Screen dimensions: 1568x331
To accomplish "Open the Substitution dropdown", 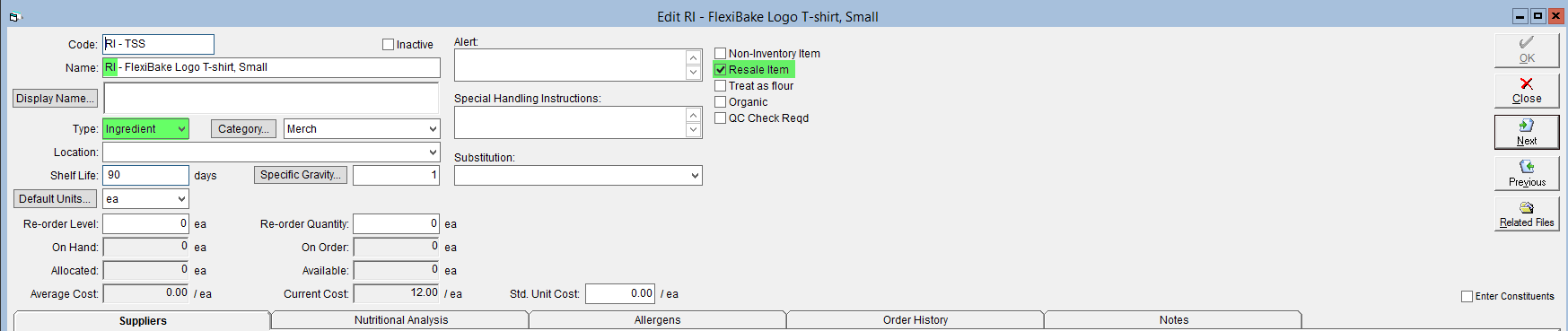I will coord(578,176).
